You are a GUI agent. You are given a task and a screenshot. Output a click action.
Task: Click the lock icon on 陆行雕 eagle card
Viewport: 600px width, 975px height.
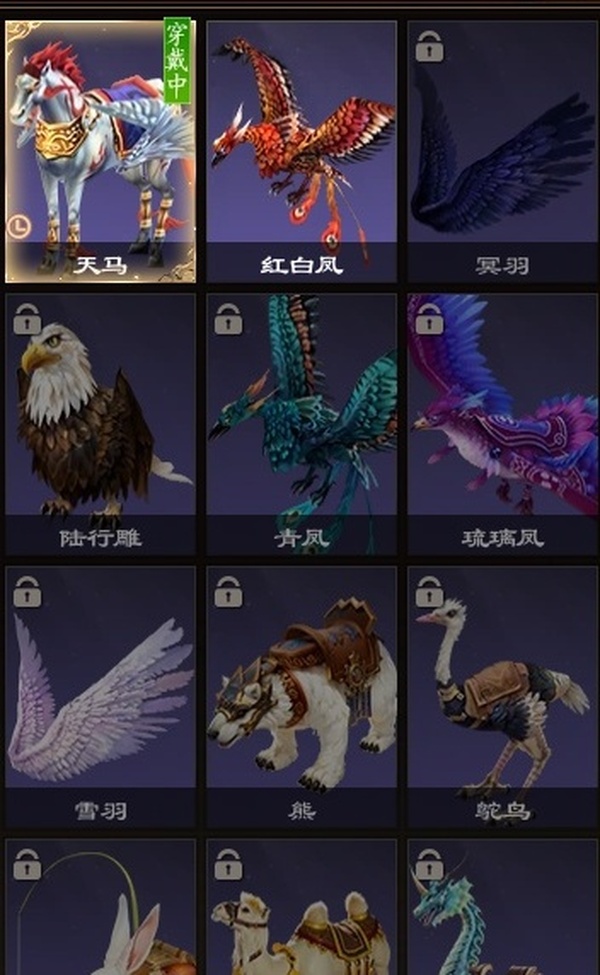click(27, 319)
